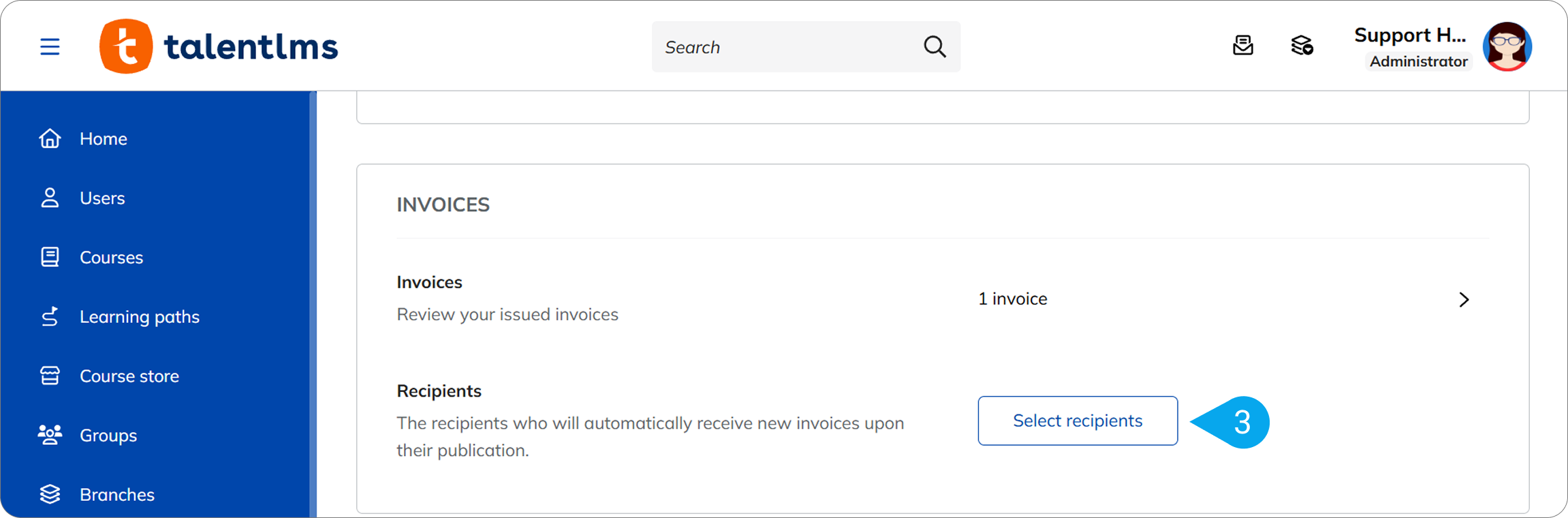Click the stacked layers check icon in header
Image resolution: width=1568 pixels, height=518 pixels.
(1302, 46)
